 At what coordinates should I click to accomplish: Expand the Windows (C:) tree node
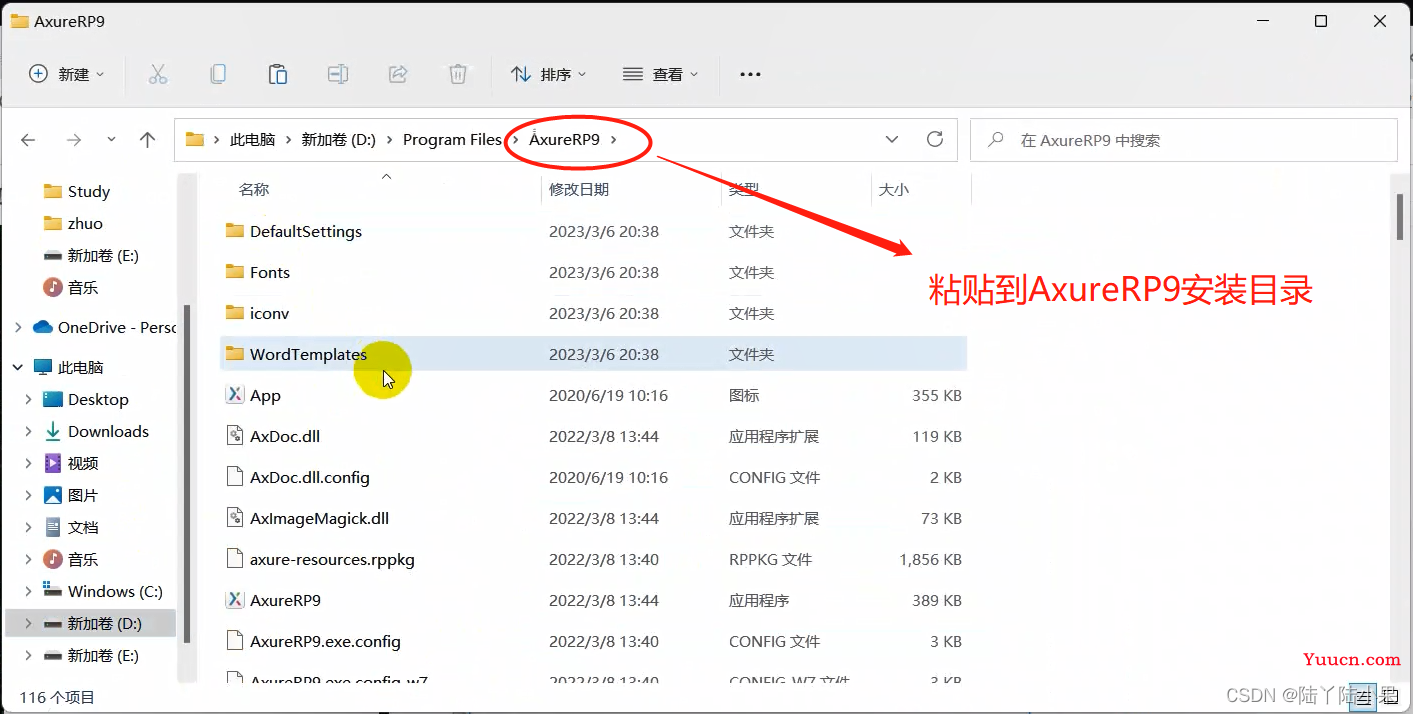click(28, 591)
